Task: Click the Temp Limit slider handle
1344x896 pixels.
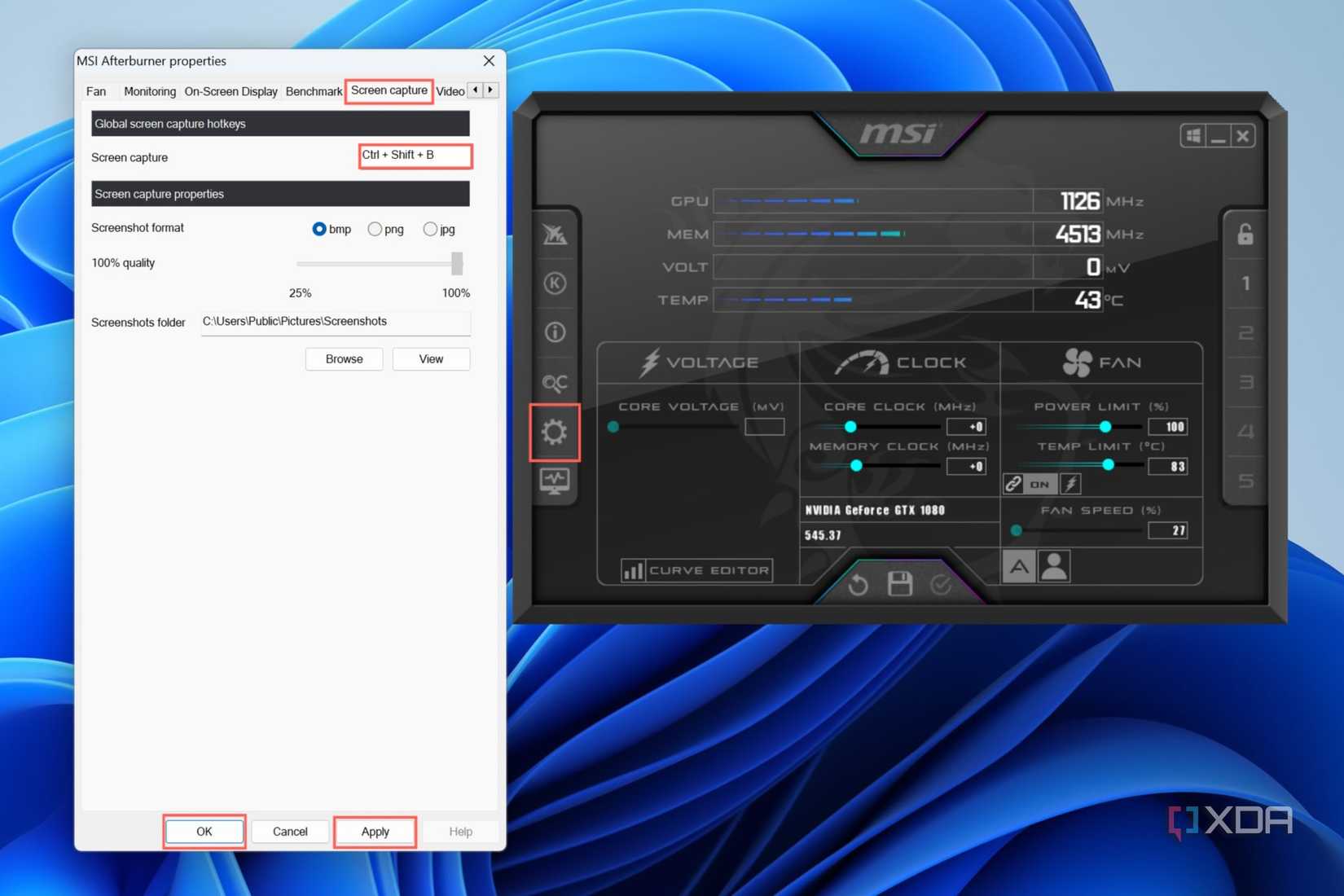Action: click(1109, 465)
